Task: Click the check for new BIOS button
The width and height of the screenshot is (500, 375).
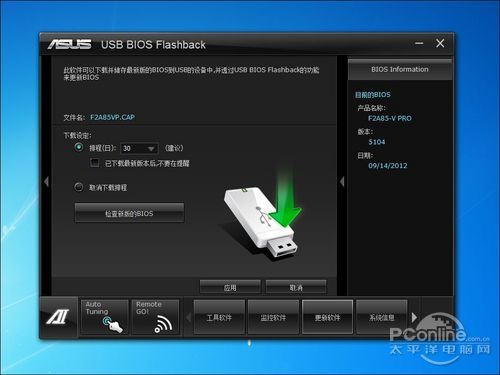Action: (x=129, y=213)
